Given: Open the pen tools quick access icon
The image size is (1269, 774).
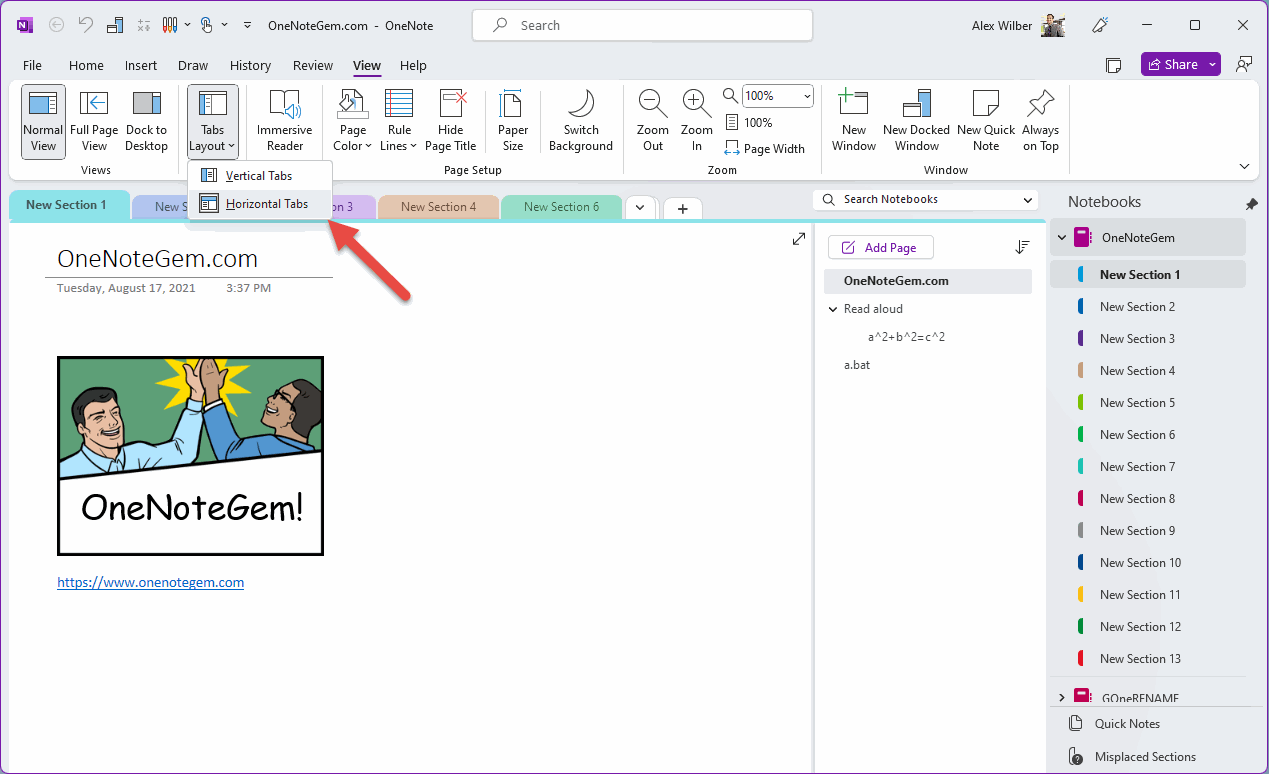Looking at the screenshot, I should [x=170, y=25].
